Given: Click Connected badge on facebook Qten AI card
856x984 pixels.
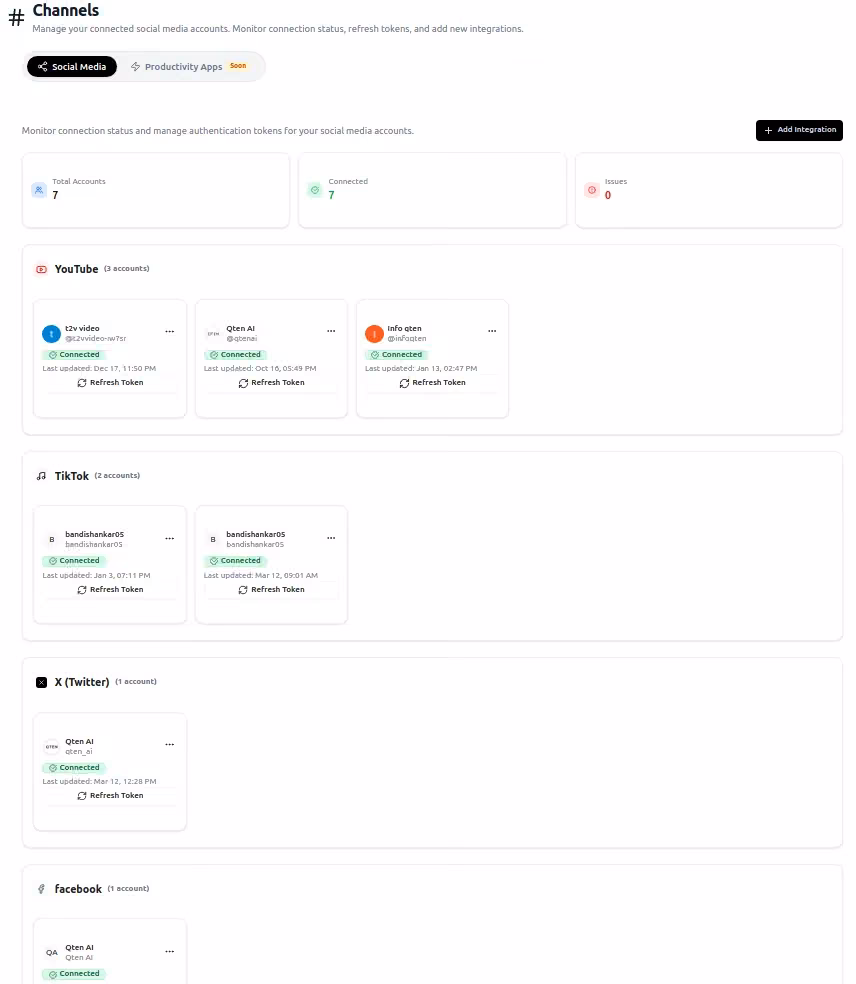Looking at the screenshot, I should click(74, 974).
